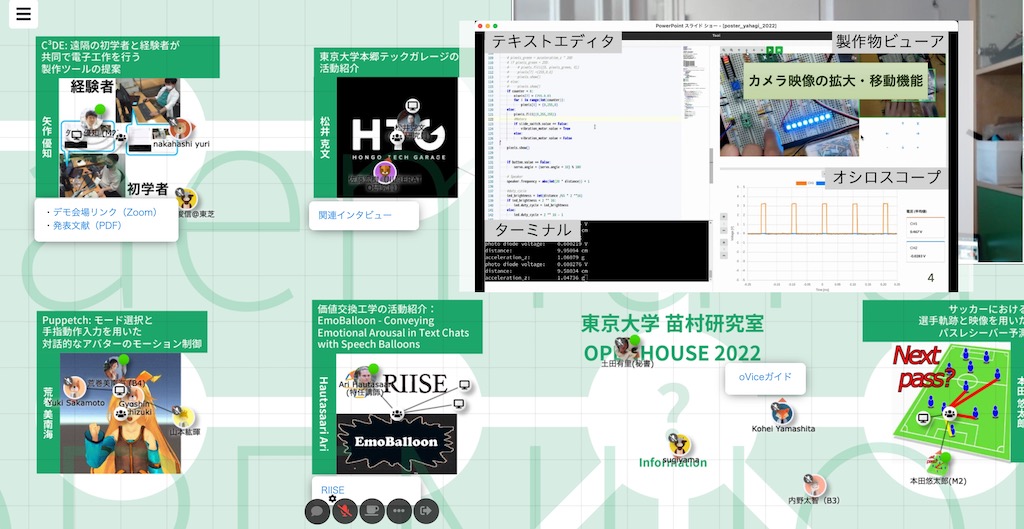
Task: Click ターミナル label in shared slide
Action: pos(533,230)
